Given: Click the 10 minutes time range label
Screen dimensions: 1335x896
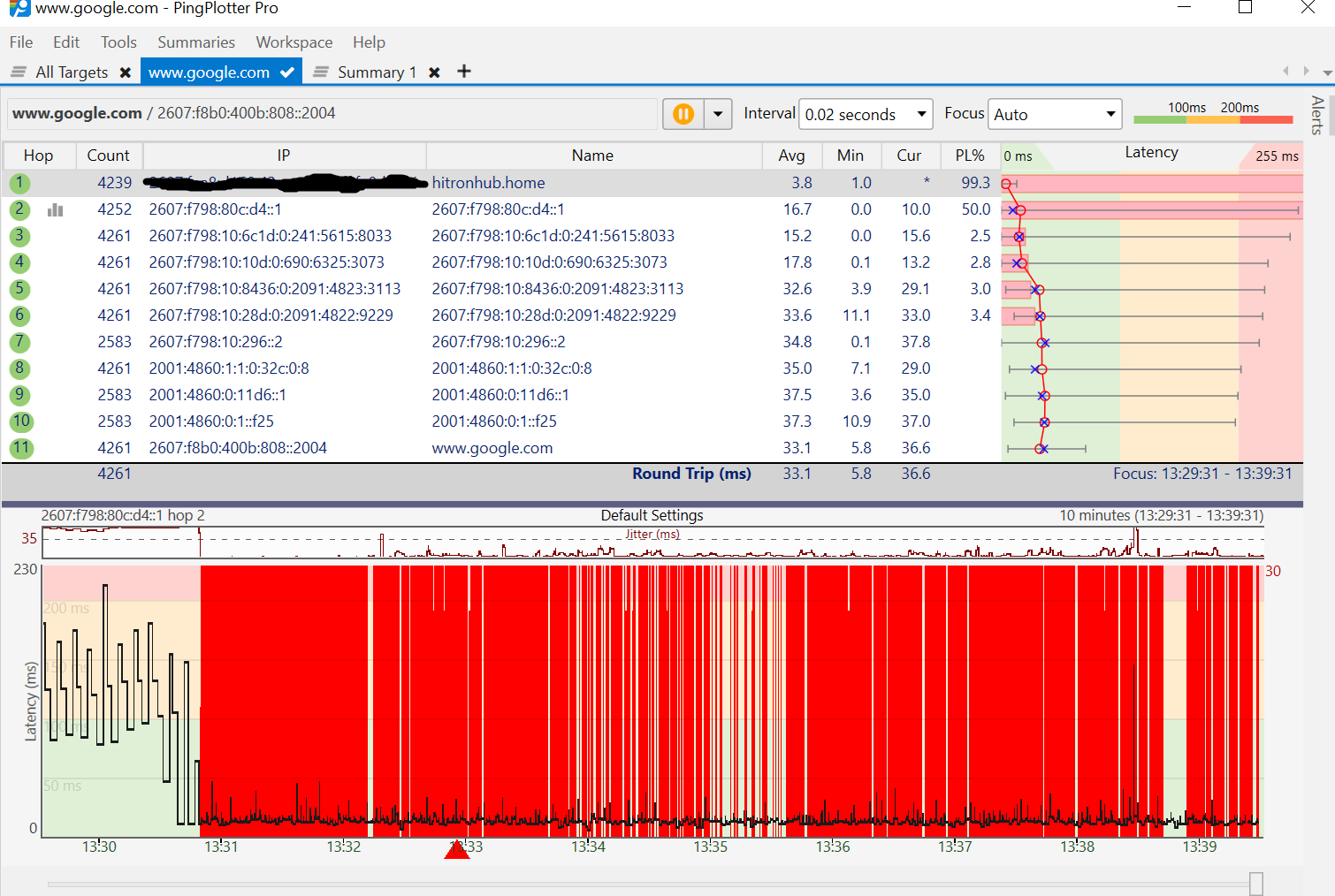Looking at the screenshot, I should tap(1162, 515).
